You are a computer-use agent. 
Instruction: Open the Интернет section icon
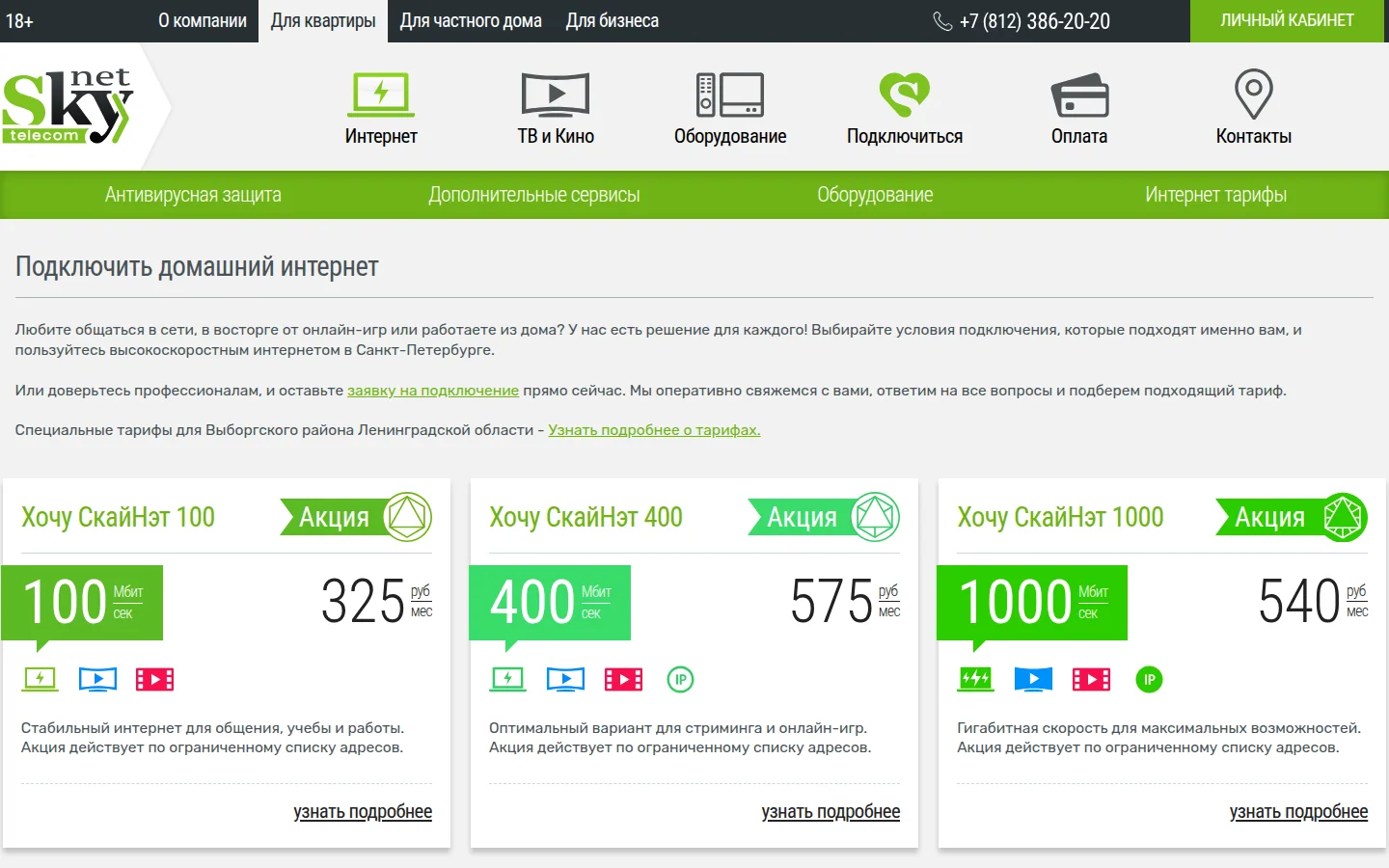381,95
